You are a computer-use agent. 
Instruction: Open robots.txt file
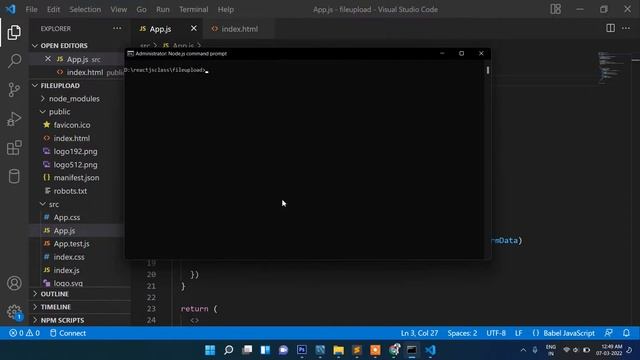[x=70, y=191]
